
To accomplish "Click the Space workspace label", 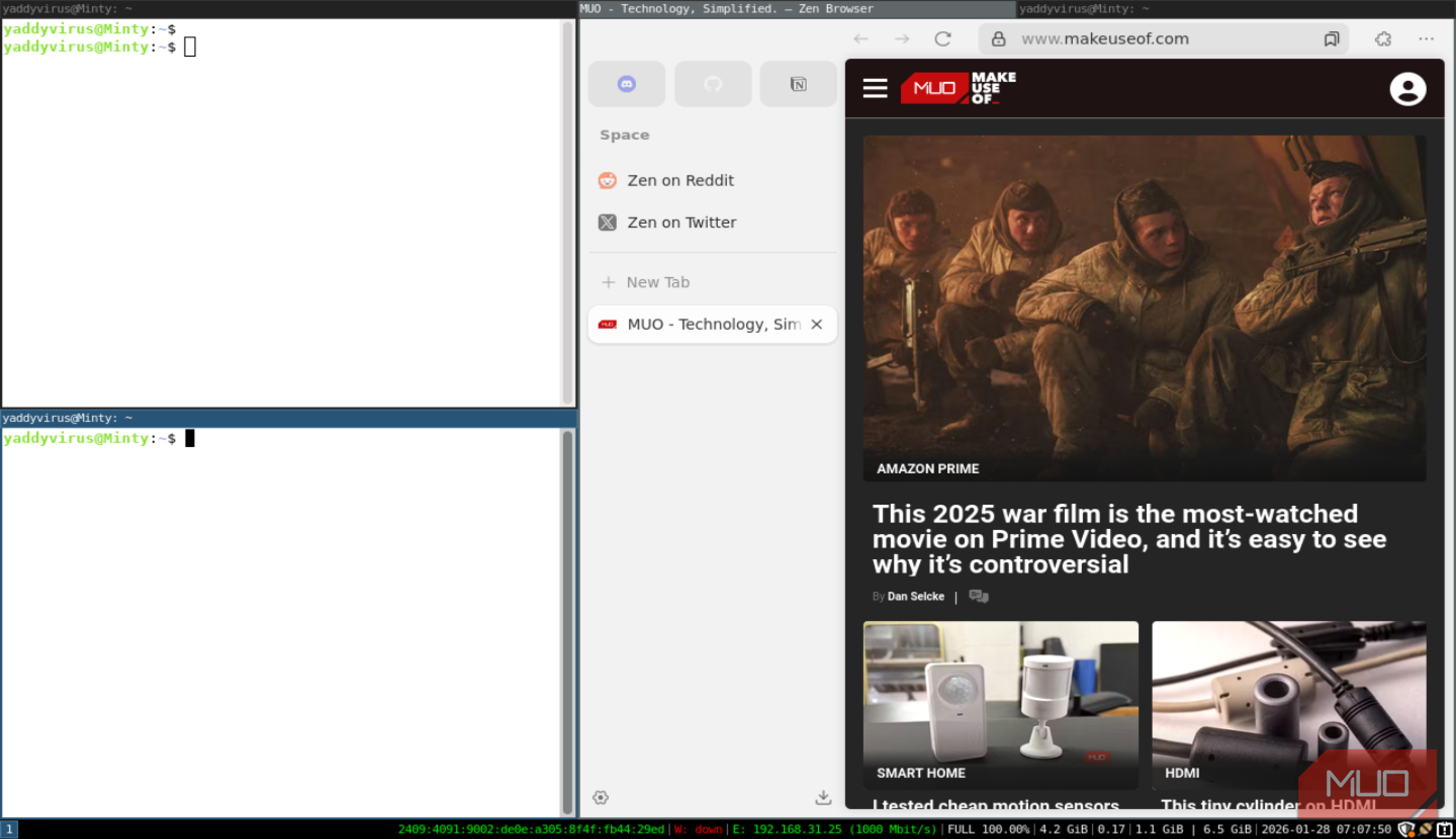I will tap(624, 135).
